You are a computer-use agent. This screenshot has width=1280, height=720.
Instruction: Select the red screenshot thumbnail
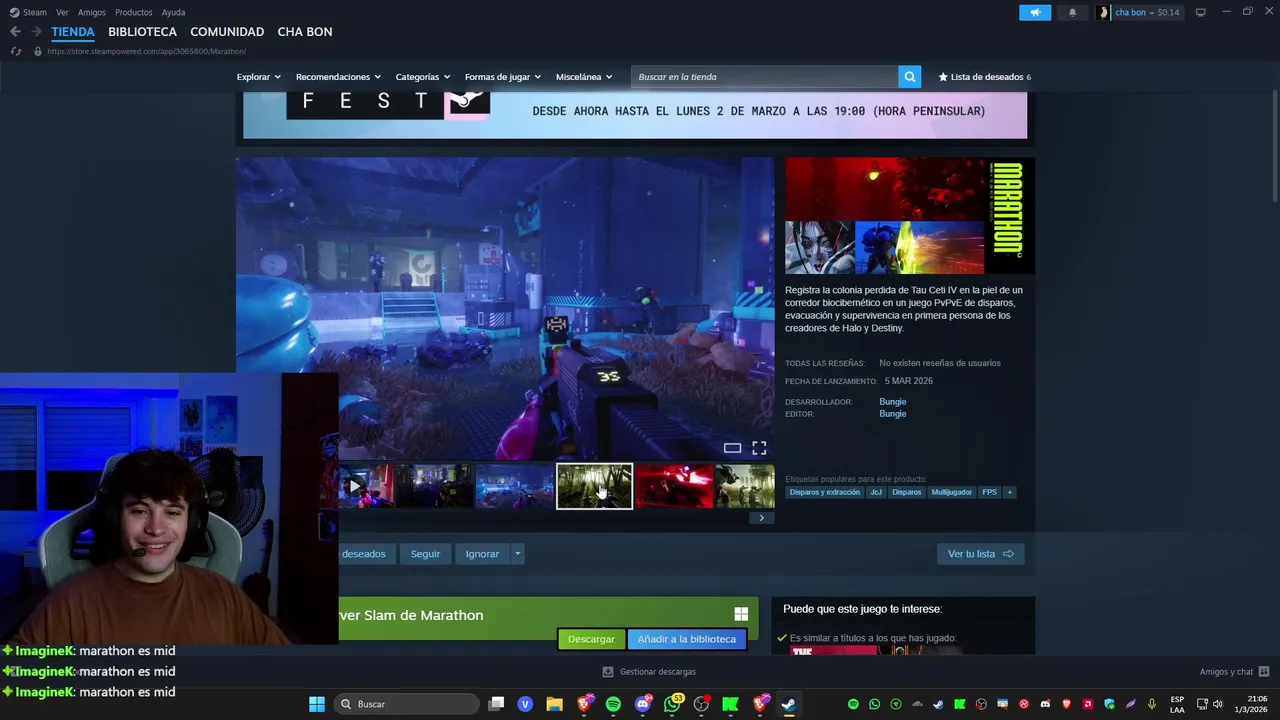pos(674,486)
